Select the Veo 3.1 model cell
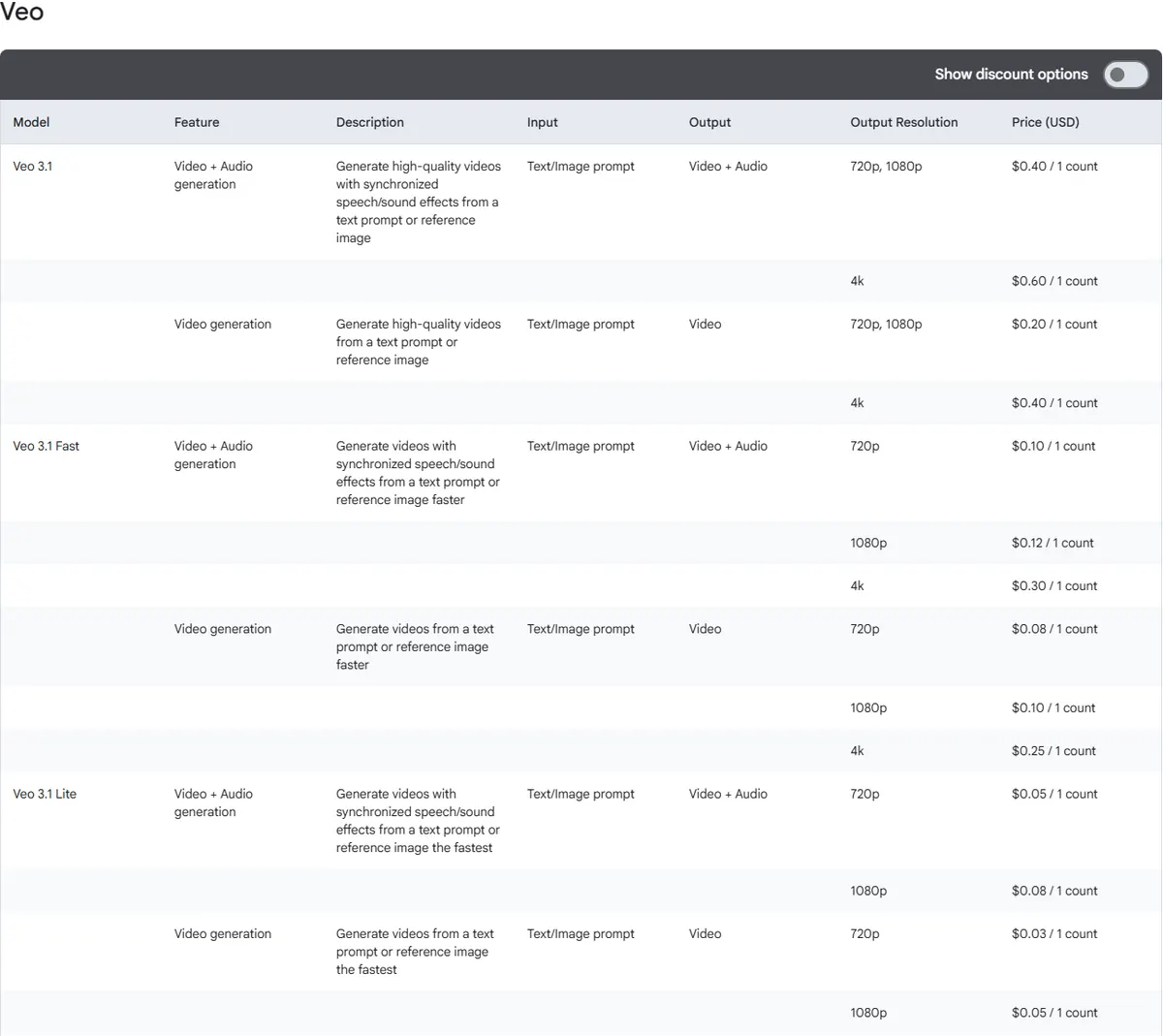Screen dimensions: 1163x1036 click(33, 167)
